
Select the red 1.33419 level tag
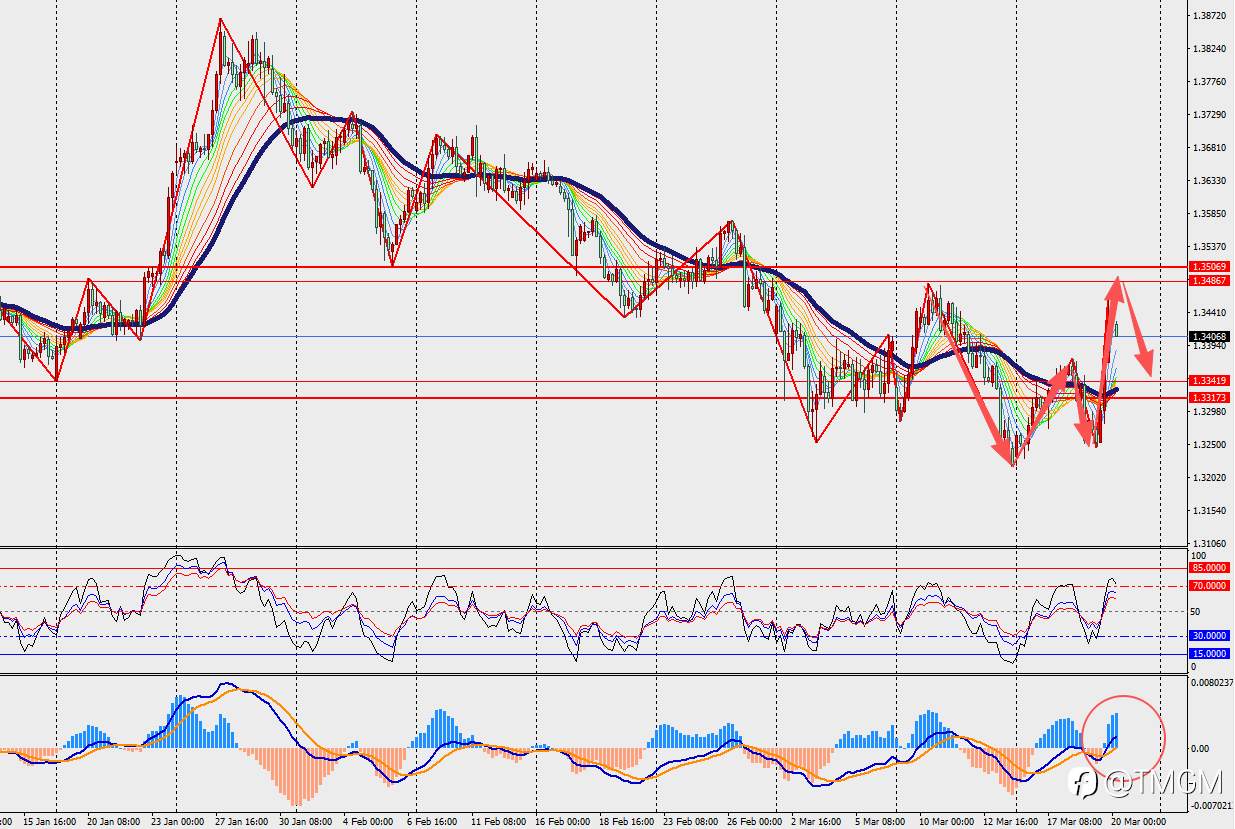coord(1209,381)
